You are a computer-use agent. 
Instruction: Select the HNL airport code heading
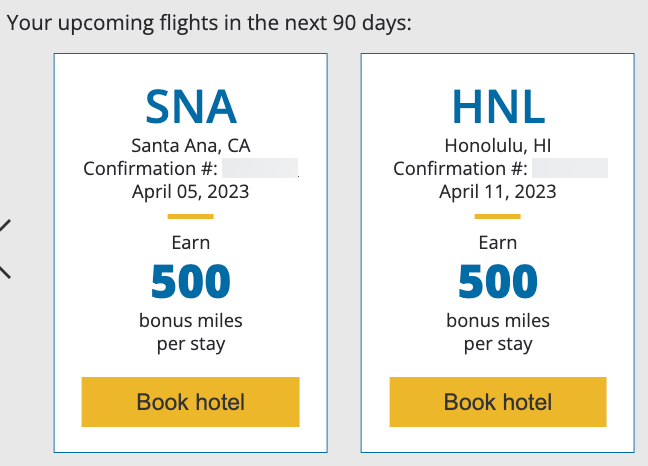pos(498,107)
